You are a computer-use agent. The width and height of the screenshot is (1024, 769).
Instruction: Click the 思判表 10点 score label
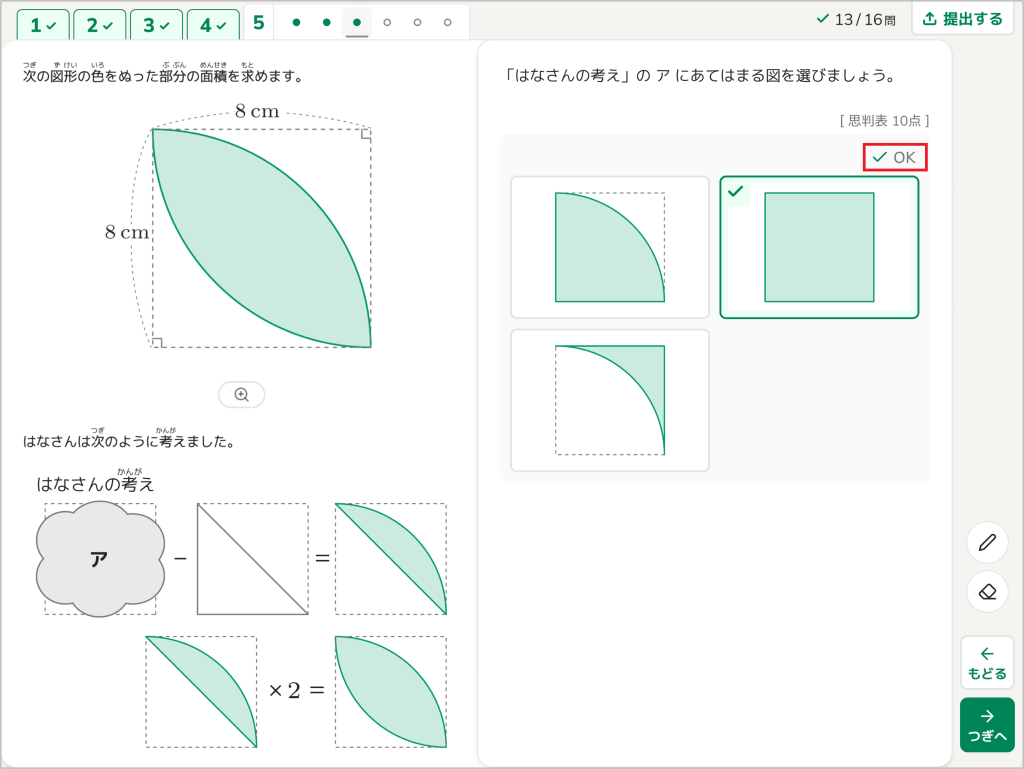tap(884, 121)
